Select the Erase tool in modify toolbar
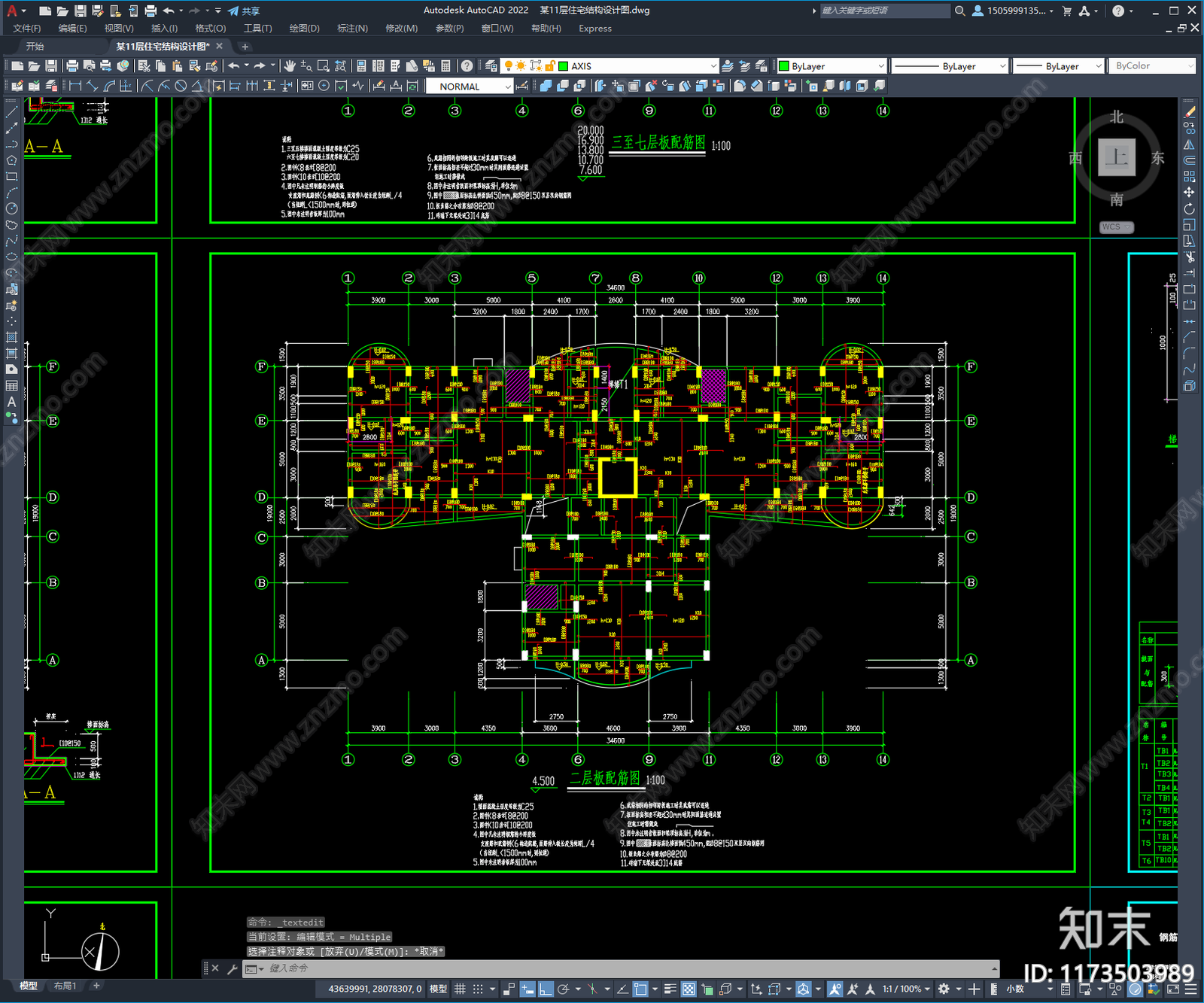1204x1003 pixels. [x=1190, y=112]
